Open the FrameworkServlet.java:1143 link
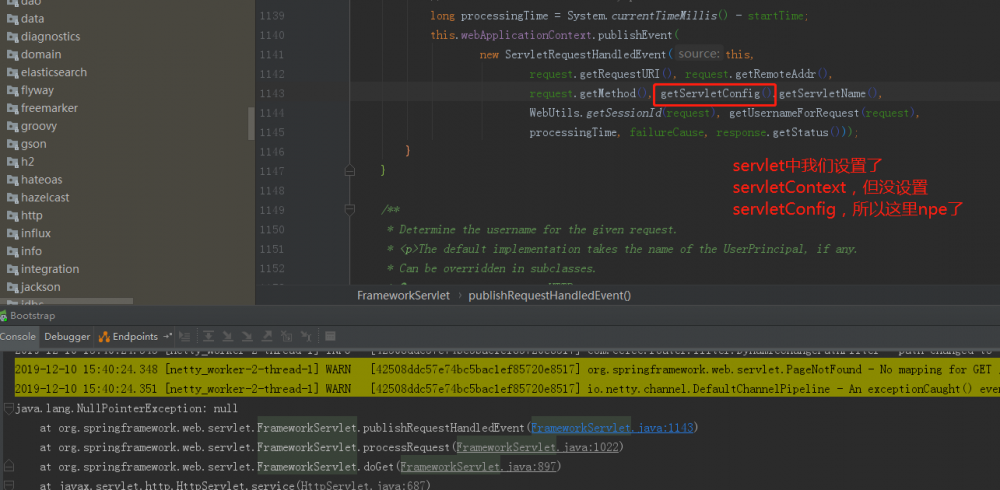Image resolution: width=1000 pixels, height=490 pixels. point(612,427)
